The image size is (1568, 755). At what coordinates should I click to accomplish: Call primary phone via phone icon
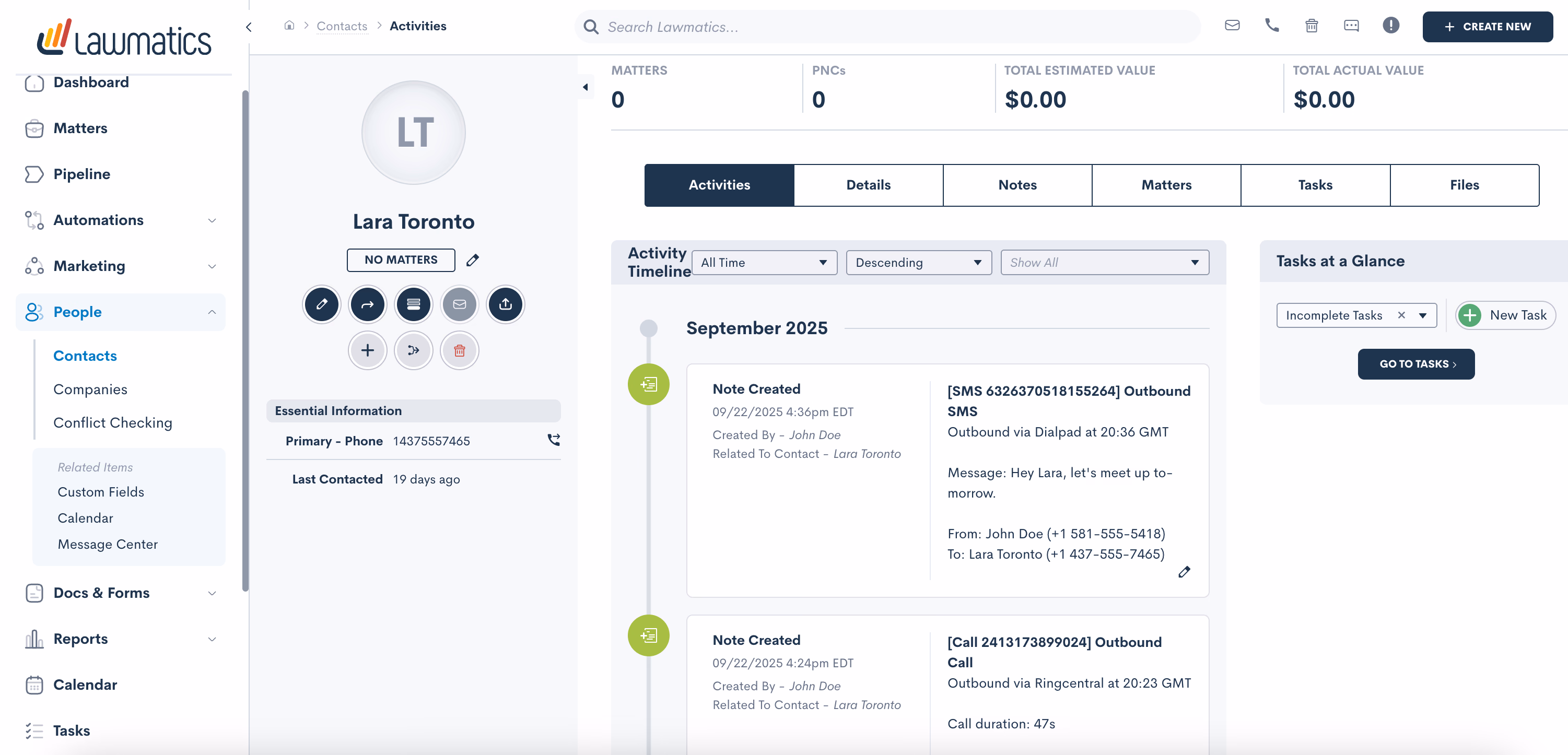coord(553,440)
